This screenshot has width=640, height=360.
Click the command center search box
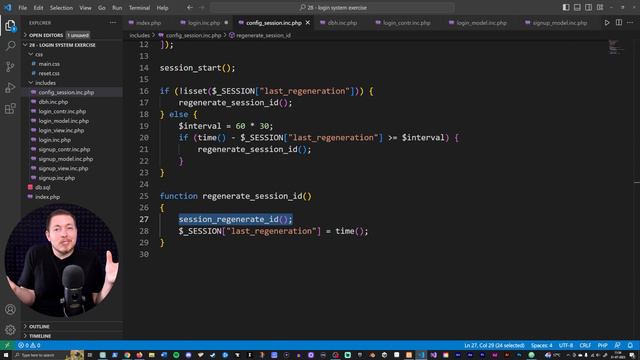332,7
